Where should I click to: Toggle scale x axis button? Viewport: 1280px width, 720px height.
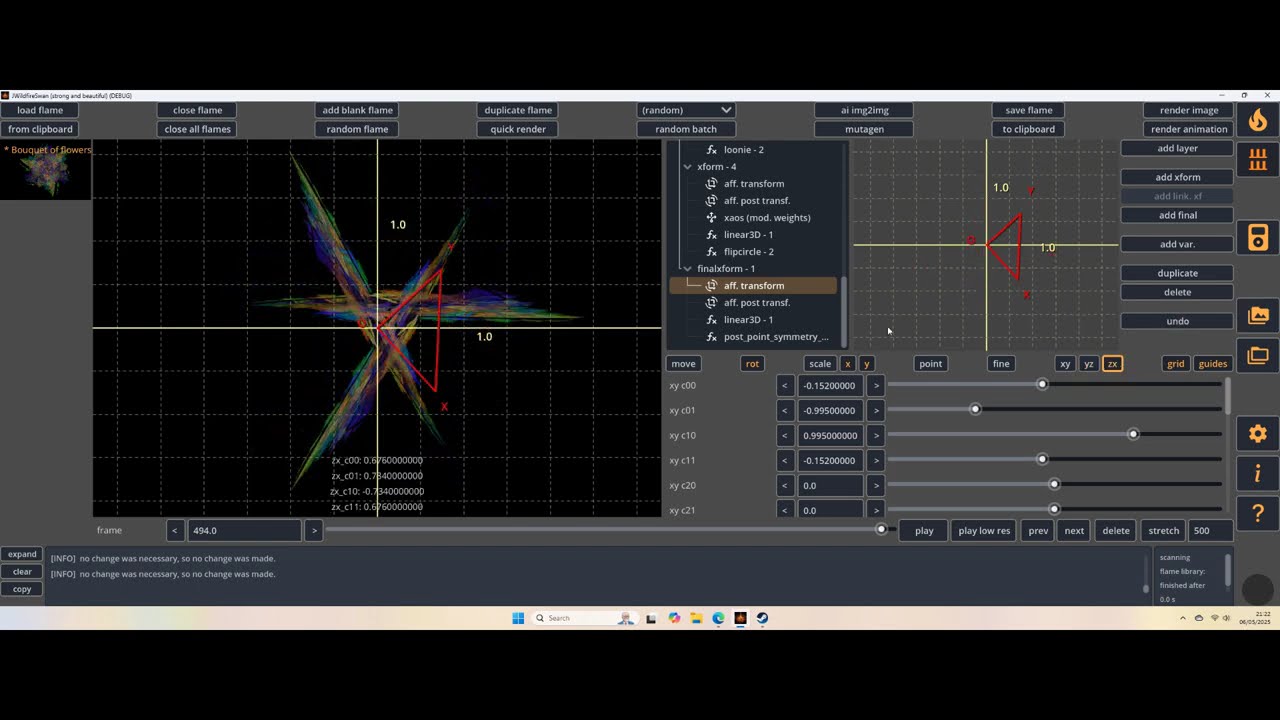[848, 364]
